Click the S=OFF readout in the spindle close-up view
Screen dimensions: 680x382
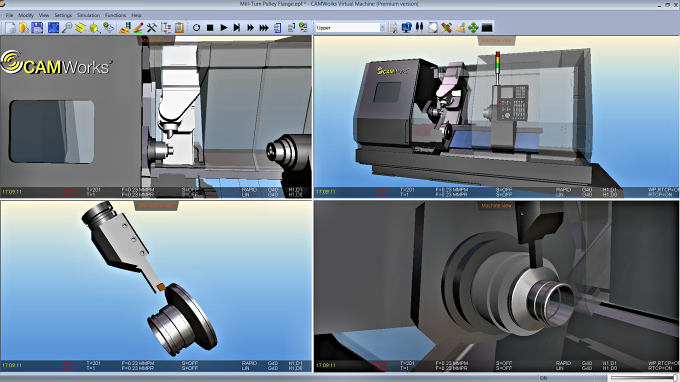tap(503, 363)
